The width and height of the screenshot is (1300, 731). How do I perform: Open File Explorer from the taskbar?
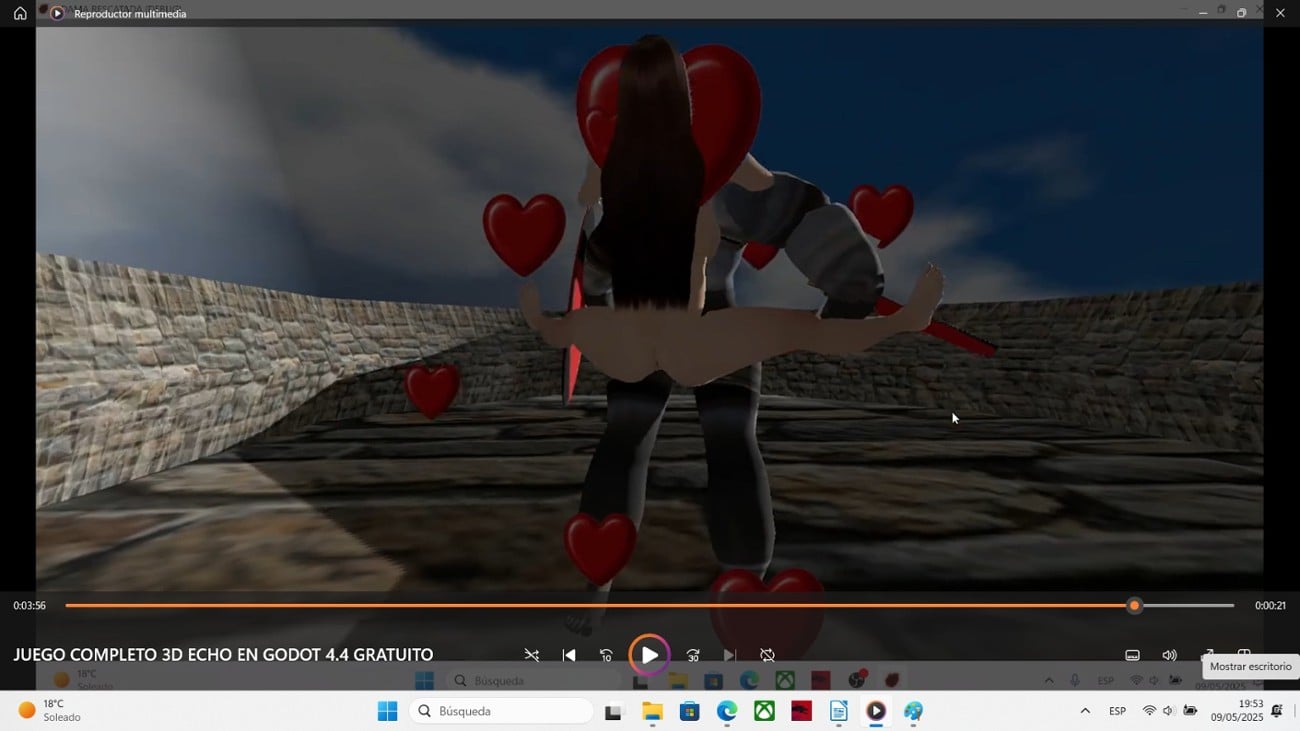[652, 711]
